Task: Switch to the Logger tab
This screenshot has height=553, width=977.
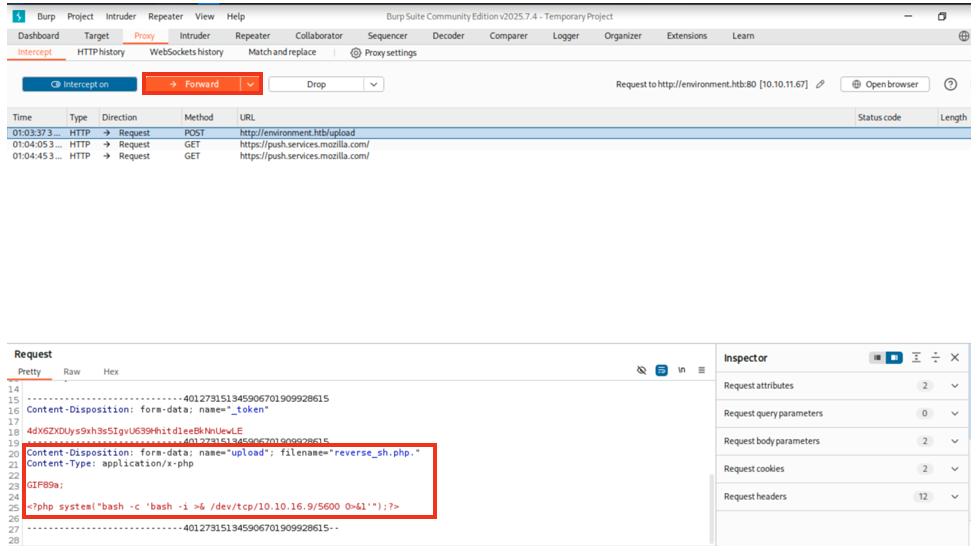Action: coord(566,36)
